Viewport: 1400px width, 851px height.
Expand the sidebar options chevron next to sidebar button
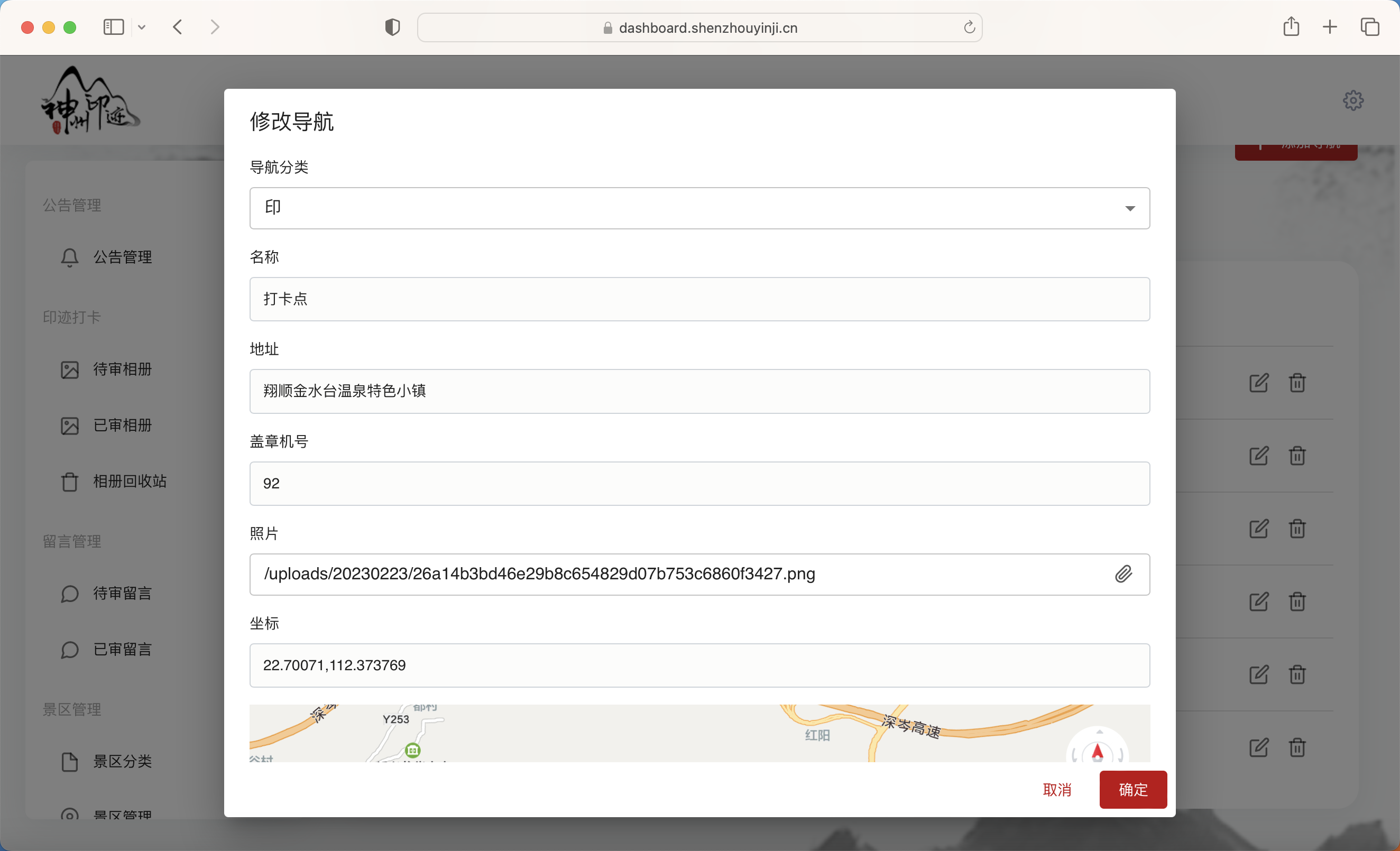[x=142, y=27]
